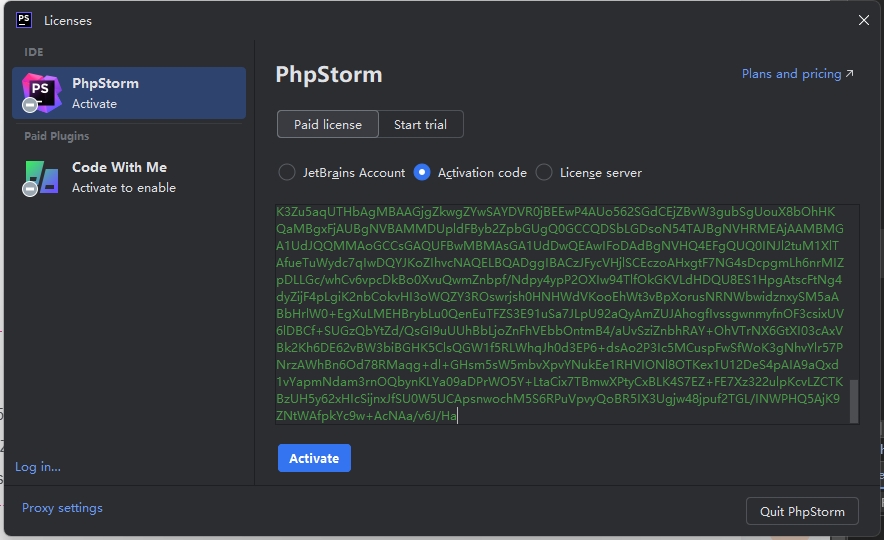Click the IDE section header
The width and height of the screenshot is (884, 540).
pos(34,52)
